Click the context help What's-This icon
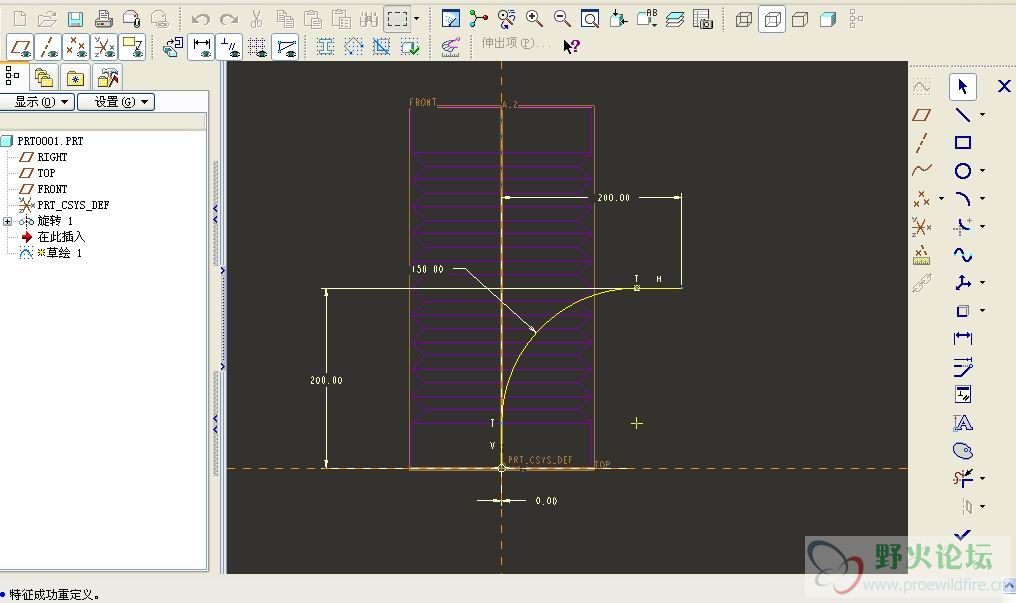The height and width of the screenshot is (603, 1016). point(572,46)
